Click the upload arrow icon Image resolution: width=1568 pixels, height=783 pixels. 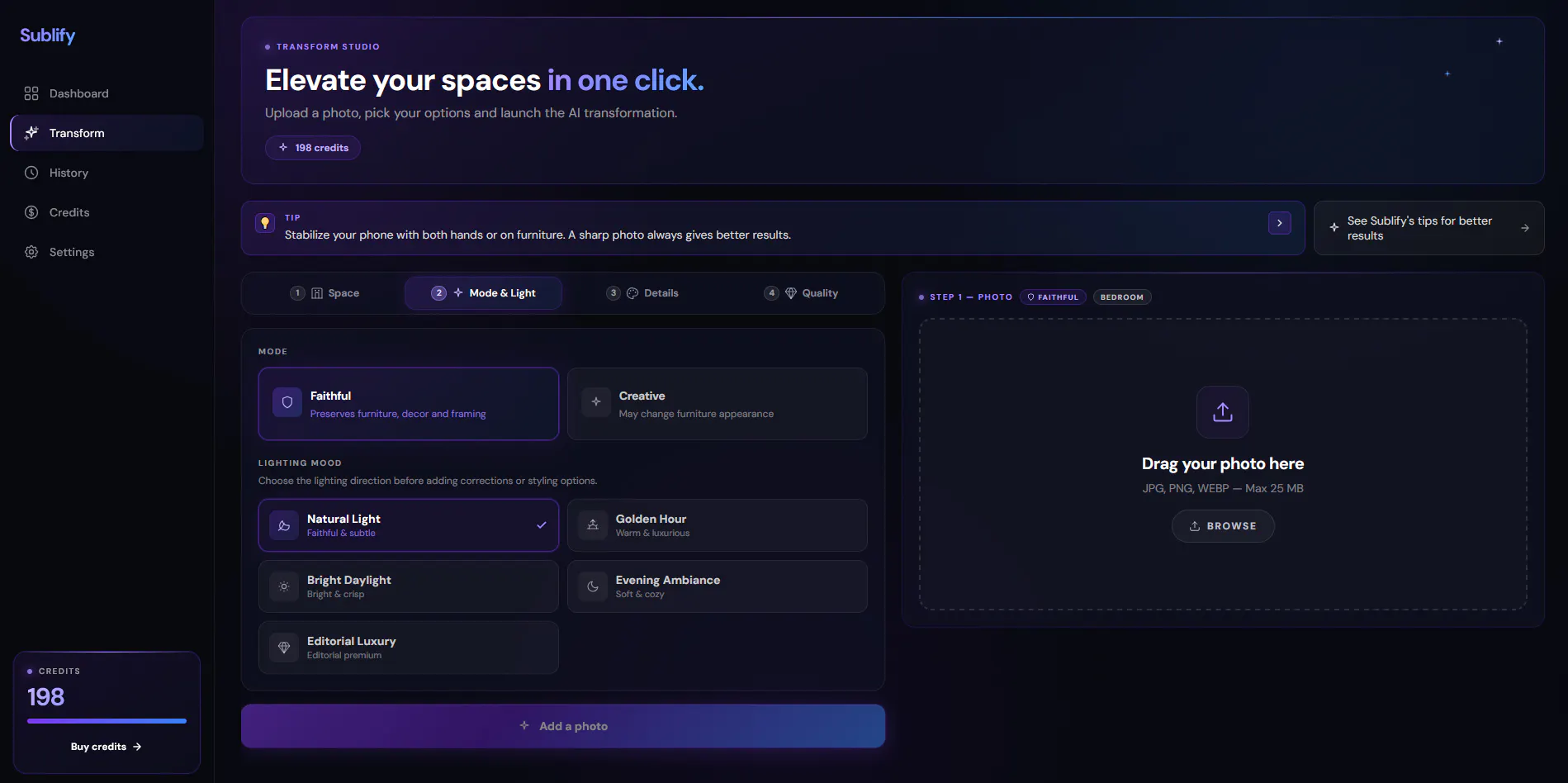coord(1223,412)
